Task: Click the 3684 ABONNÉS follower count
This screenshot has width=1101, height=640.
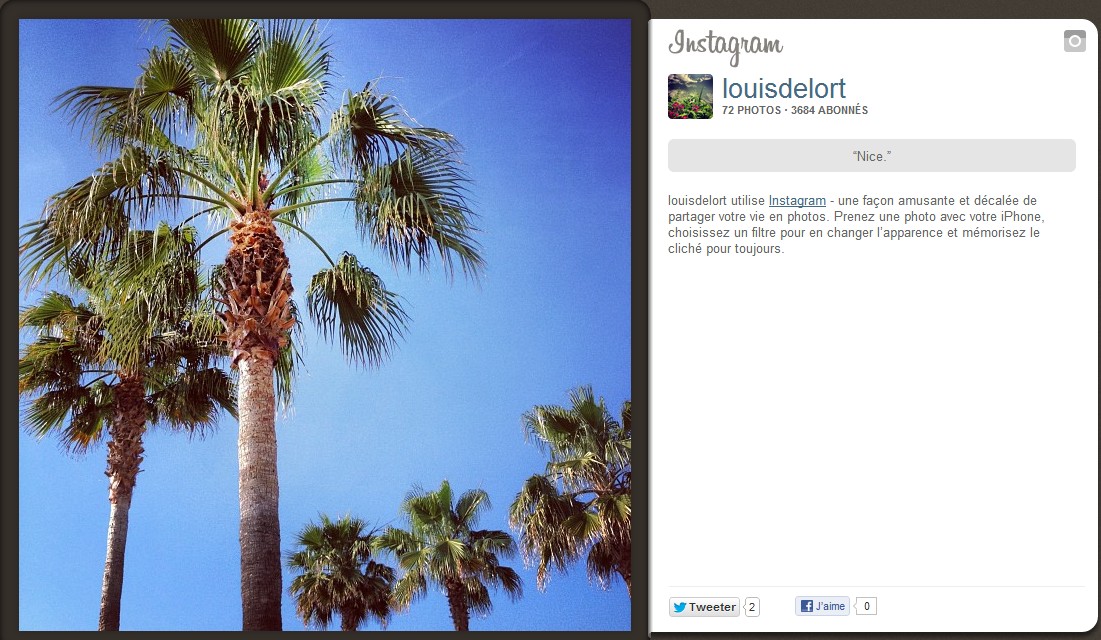Action: click(829, 110)
